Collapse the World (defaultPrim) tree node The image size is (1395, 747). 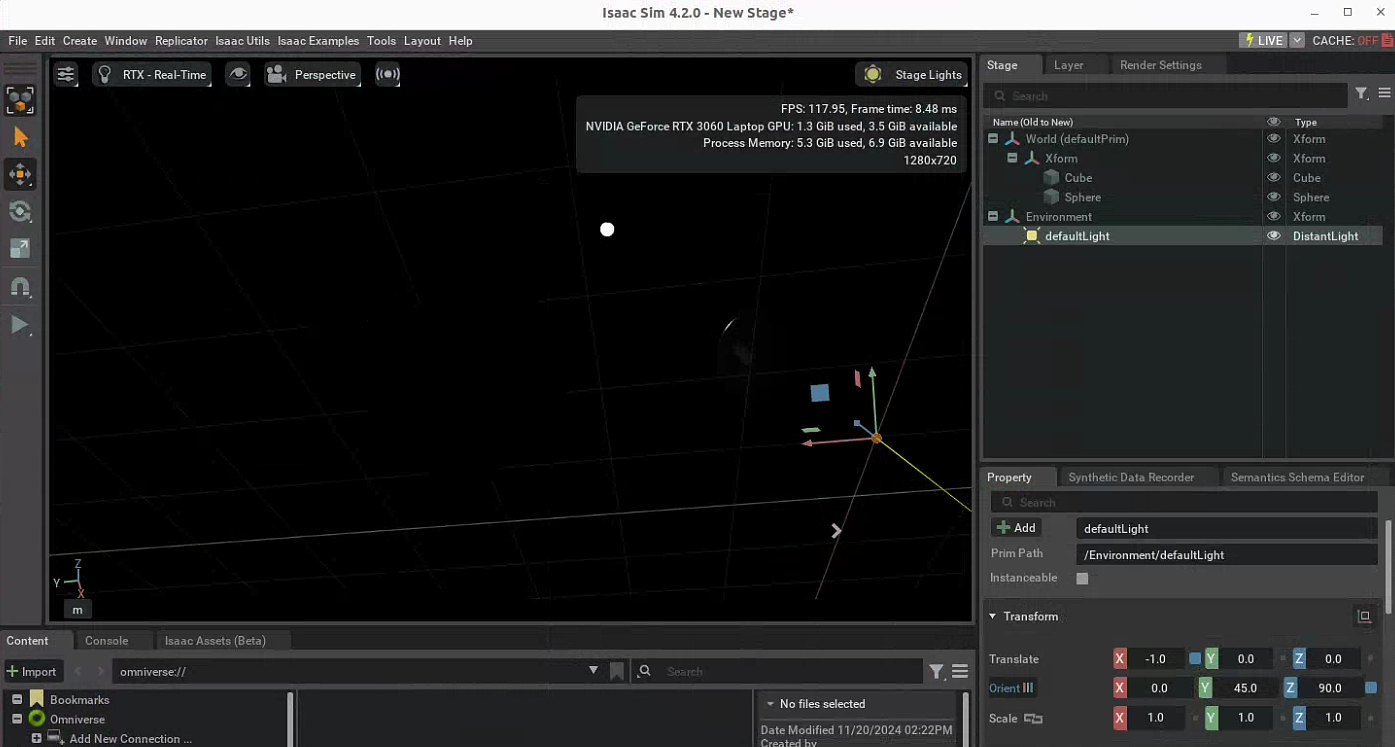pos(993,139)
